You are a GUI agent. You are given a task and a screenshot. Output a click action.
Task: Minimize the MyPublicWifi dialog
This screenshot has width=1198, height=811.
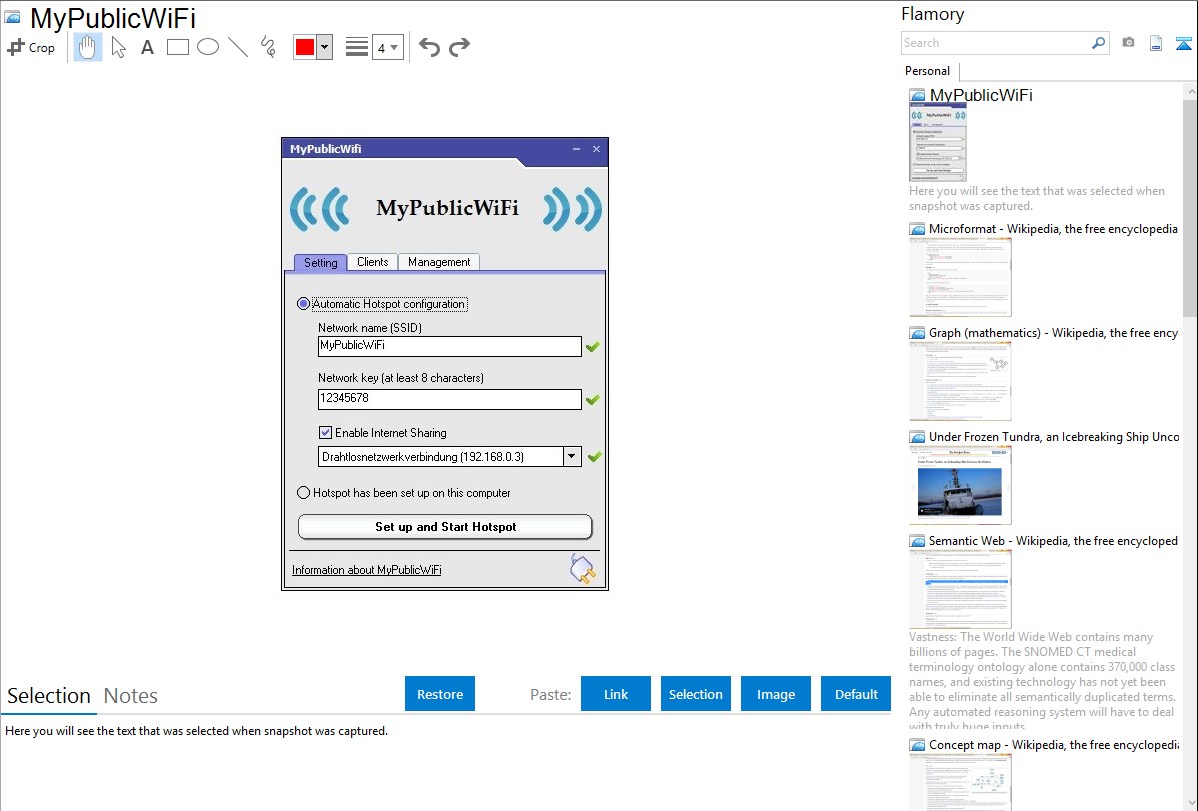click(576, 149)
